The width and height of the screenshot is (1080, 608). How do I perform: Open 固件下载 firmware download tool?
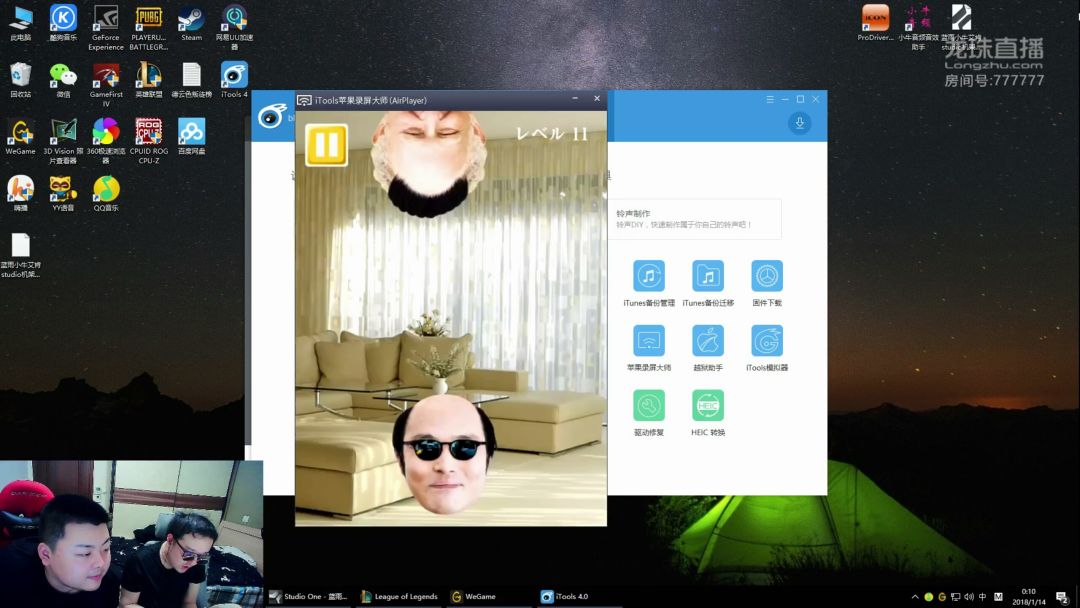click(x=767, y=276)
